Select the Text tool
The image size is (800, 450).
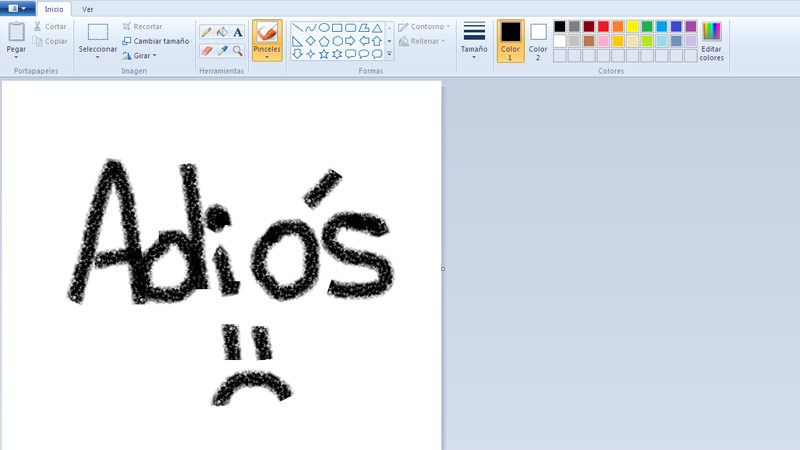(x=238, y=32)
